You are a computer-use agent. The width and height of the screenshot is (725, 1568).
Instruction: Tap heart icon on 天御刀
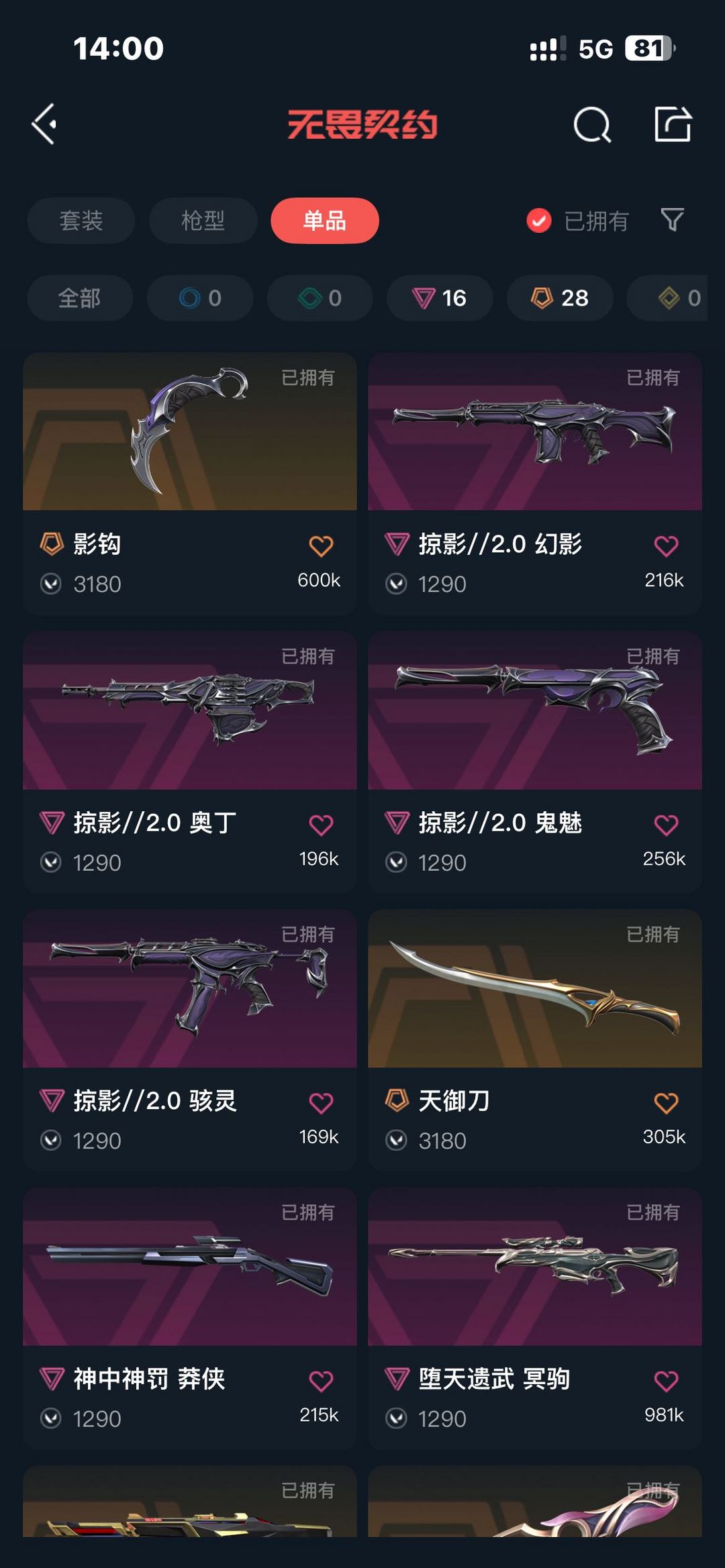(666, 1102)
